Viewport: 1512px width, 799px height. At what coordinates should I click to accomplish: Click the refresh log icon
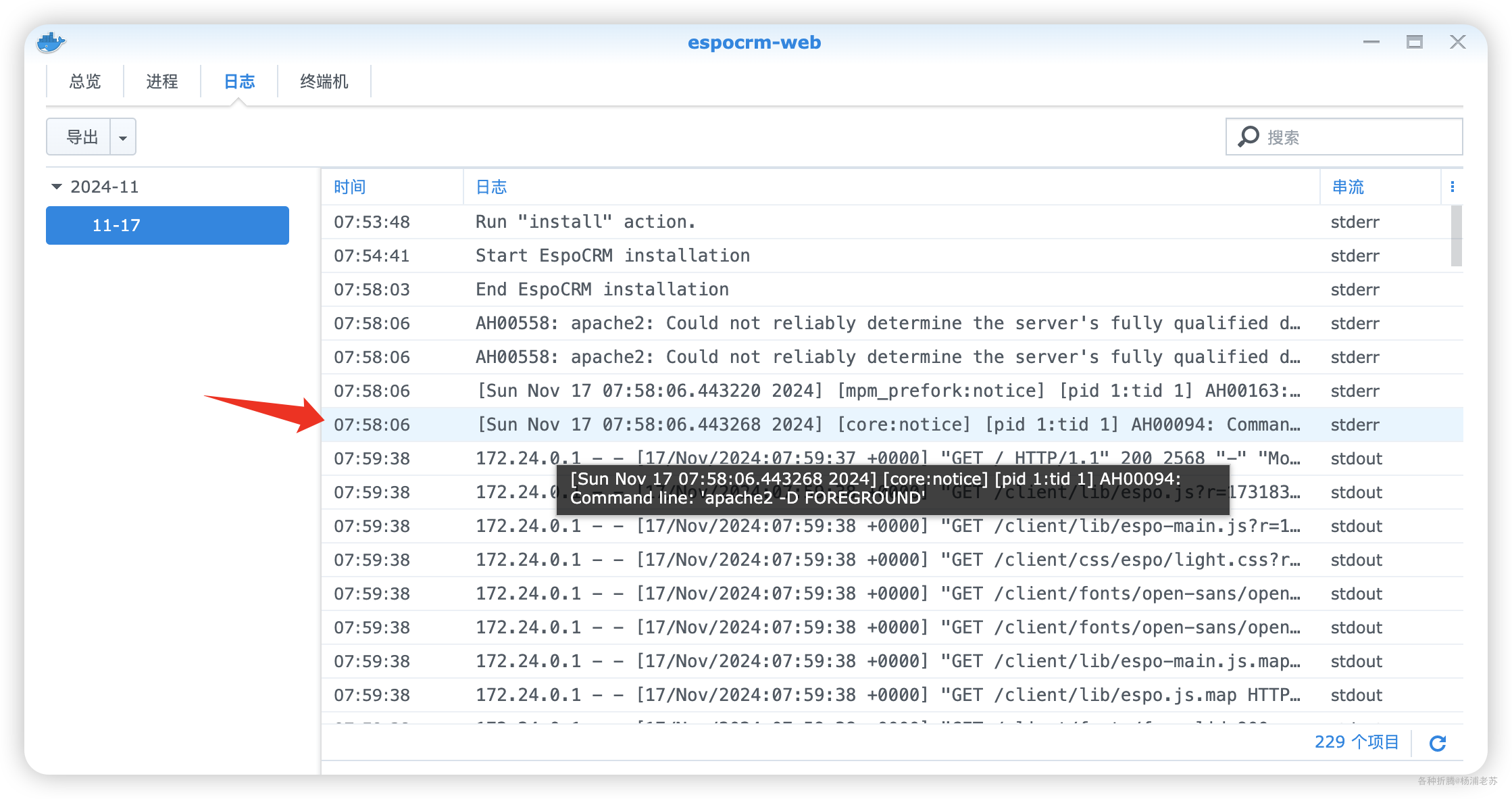pos(1438,743)
